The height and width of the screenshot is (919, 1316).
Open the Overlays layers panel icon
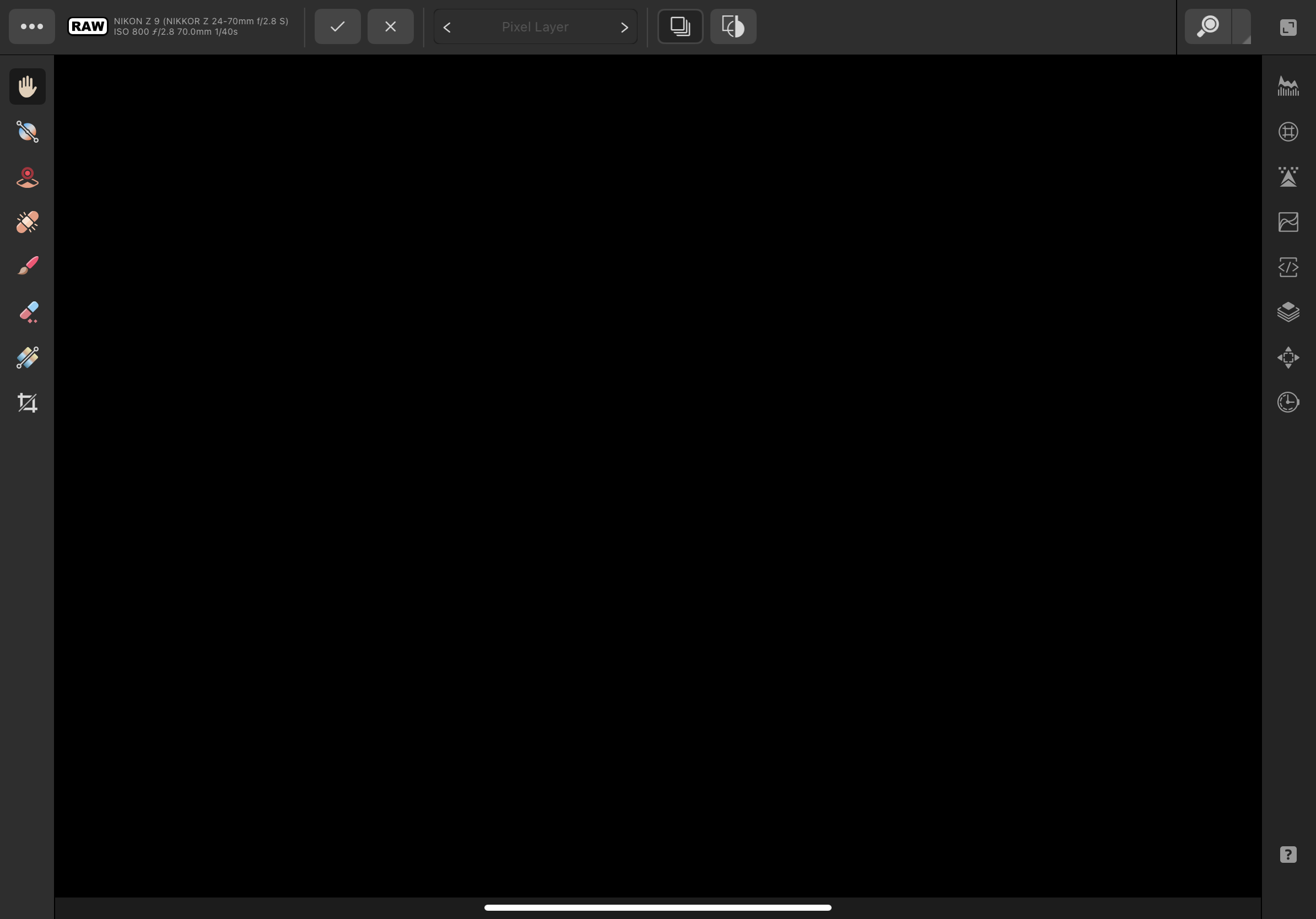[1288, 312]
